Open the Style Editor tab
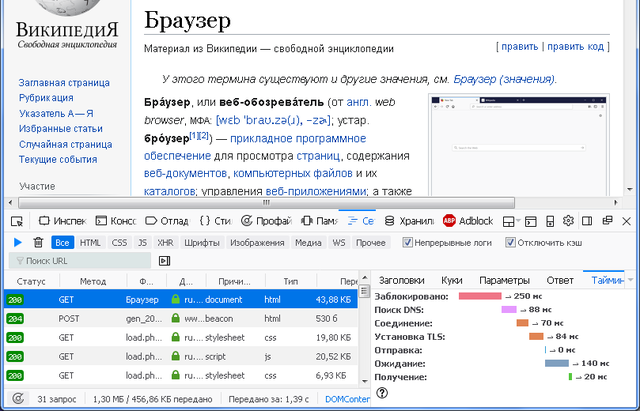This screenshot has width=640, height=411. 216,221
